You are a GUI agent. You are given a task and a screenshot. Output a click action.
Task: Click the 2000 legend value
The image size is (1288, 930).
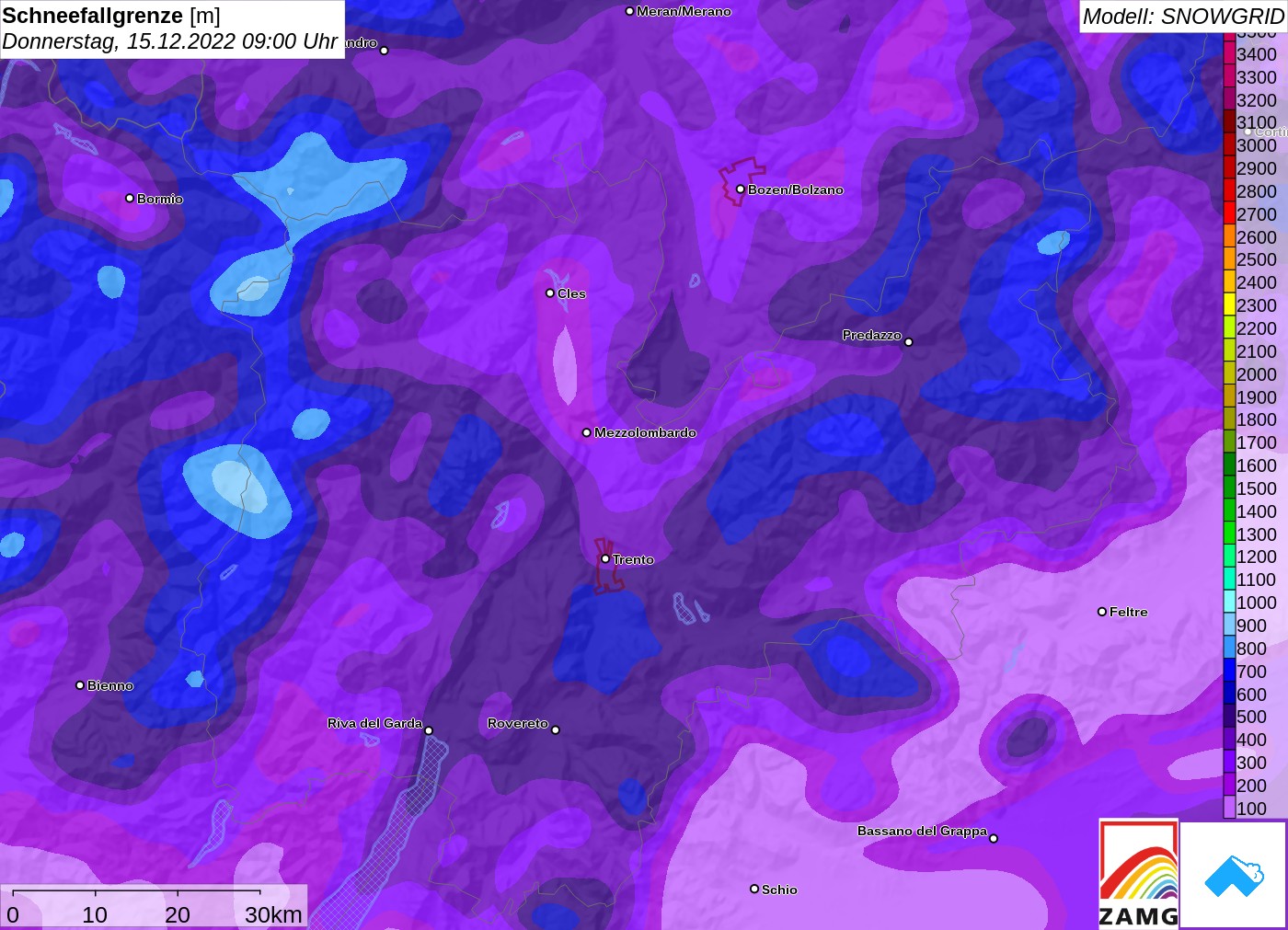point(1257,374)
